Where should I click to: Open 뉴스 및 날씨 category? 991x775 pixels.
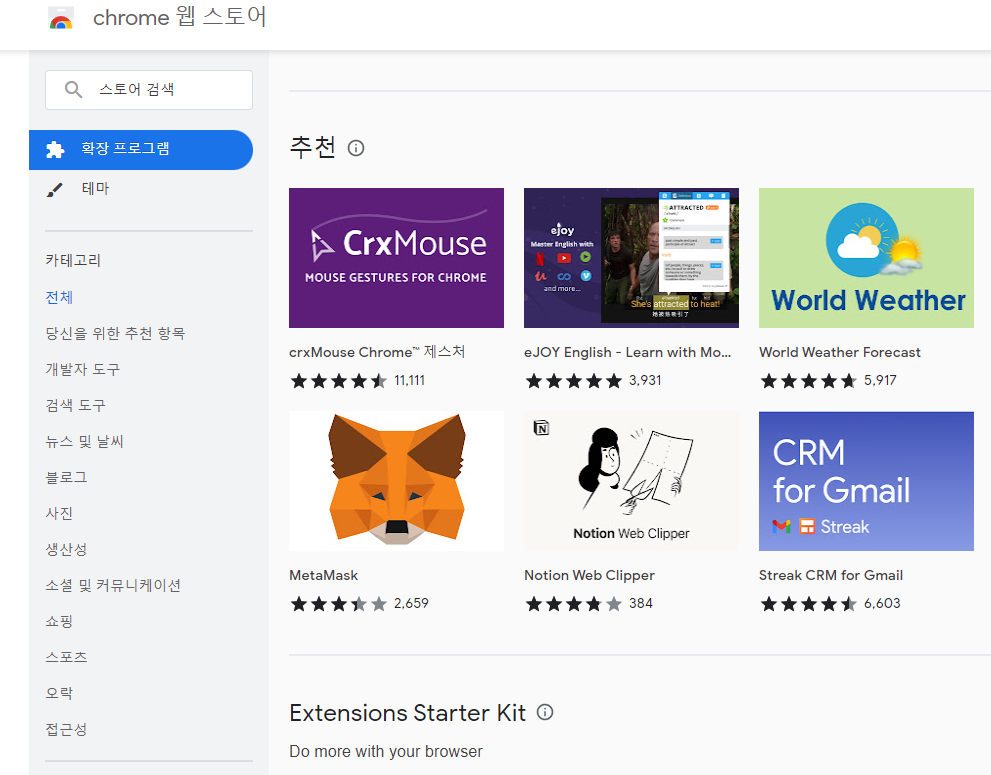coord(85,441)
